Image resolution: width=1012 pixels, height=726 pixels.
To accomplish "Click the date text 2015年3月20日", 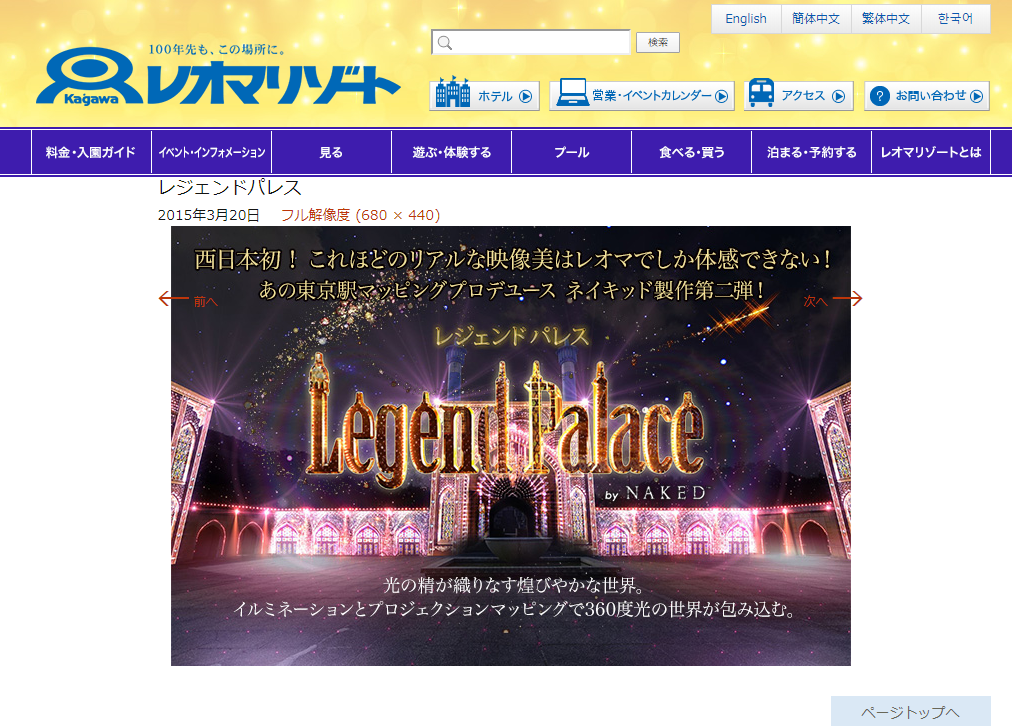I will 208,215.
